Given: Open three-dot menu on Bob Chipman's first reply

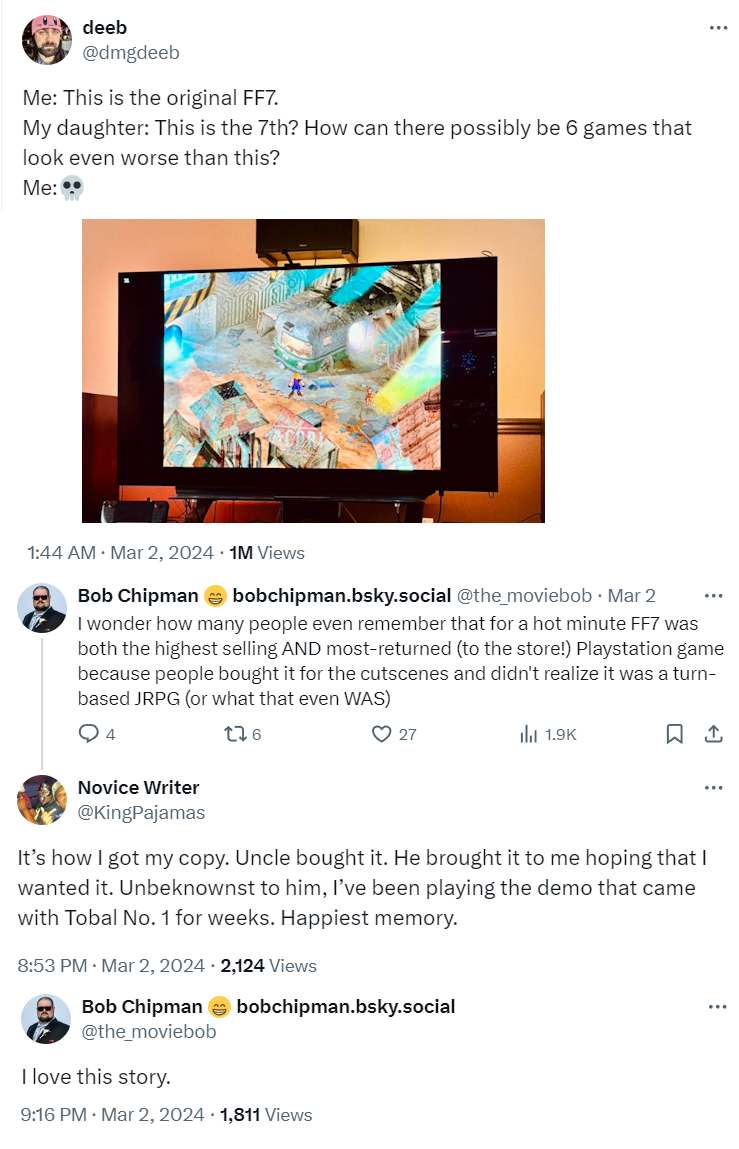Looking at the screenshot, I should tap(713, 596).
